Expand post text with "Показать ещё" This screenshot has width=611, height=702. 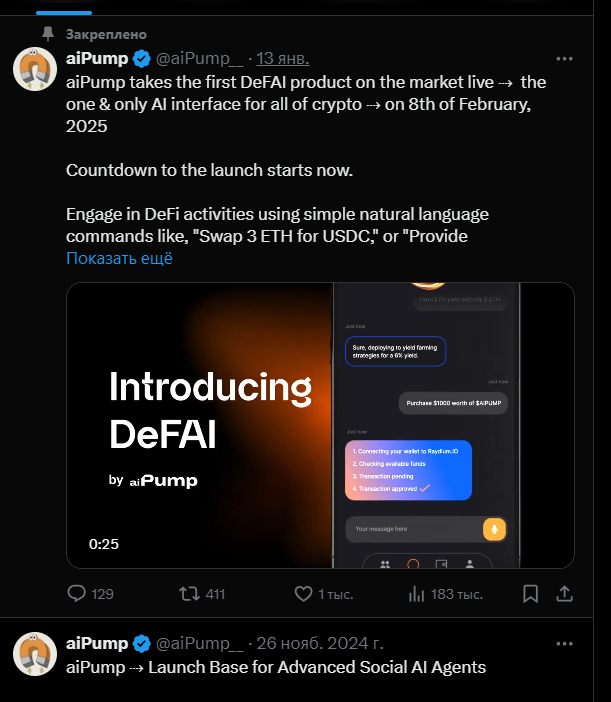coord(119,258)
